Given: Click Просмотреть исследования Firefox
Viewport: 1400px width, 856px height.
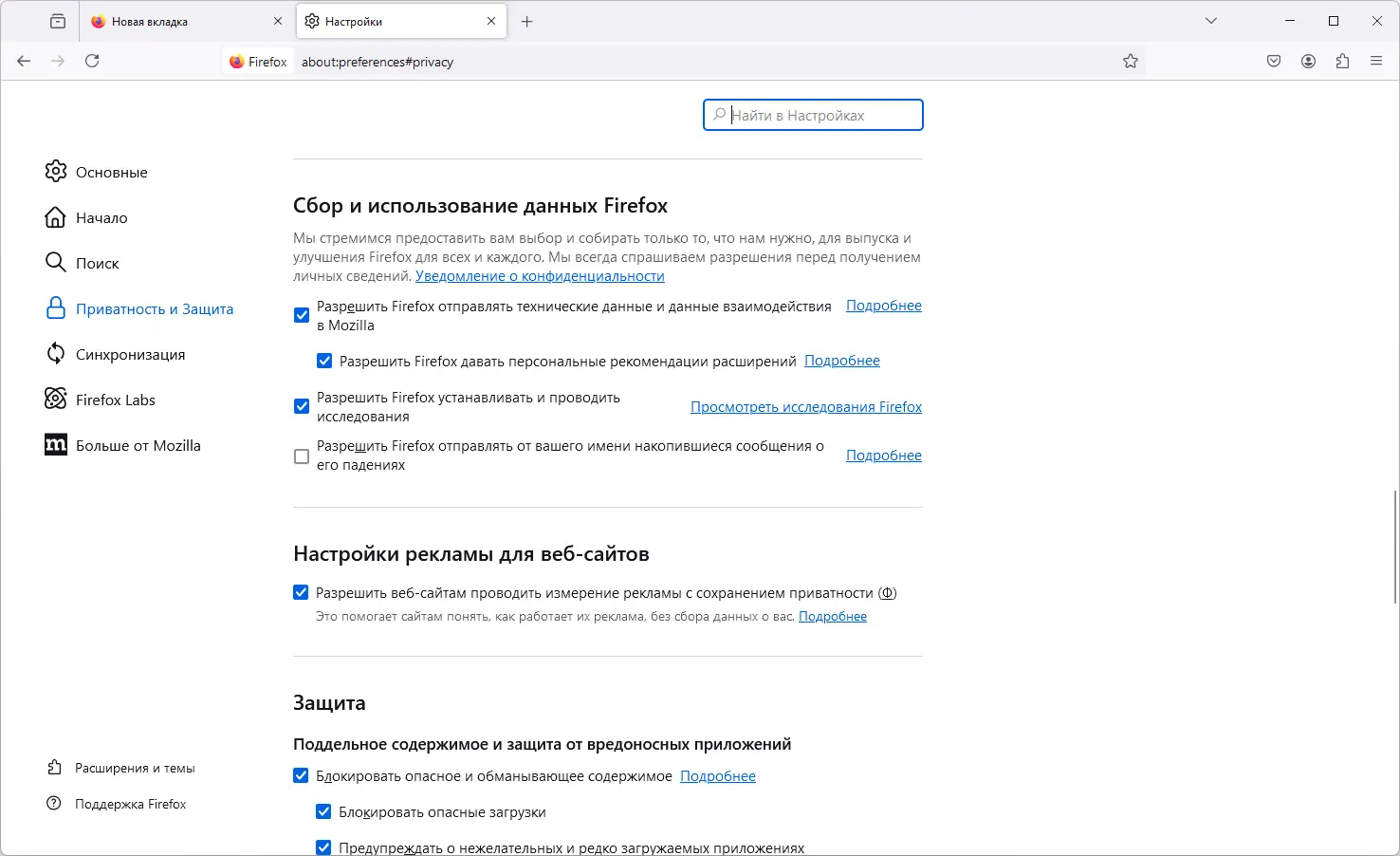Looking at the screenshot, I should point(804,406).
